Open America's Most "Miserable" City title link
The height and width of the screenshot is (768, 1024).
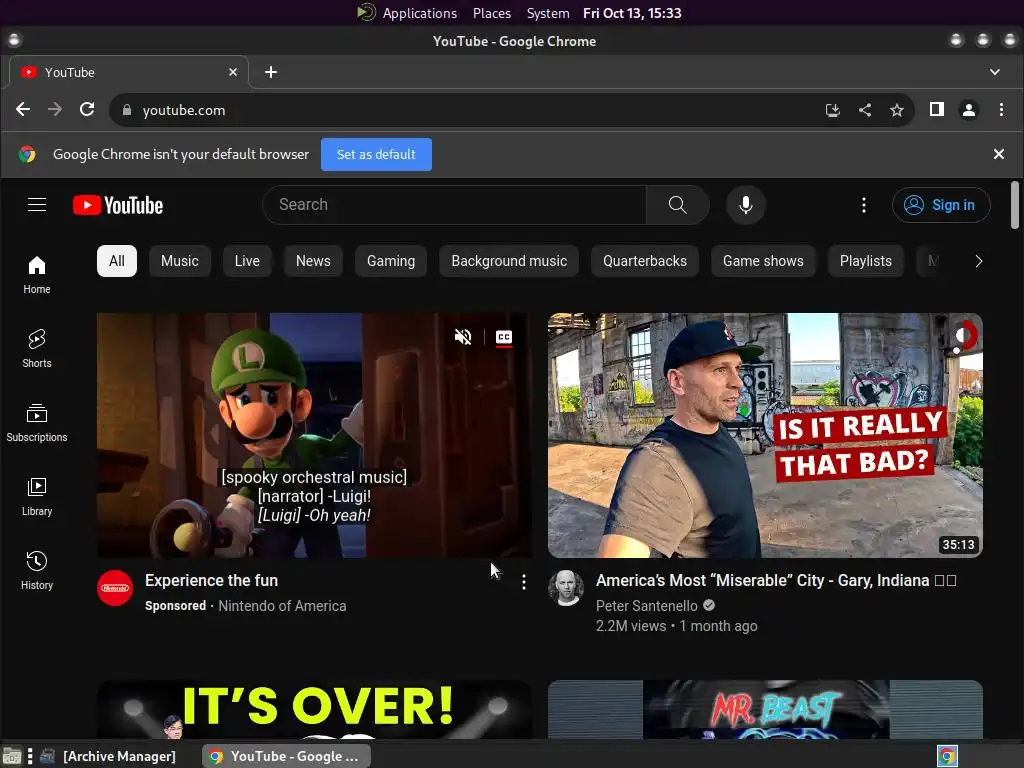776,581
